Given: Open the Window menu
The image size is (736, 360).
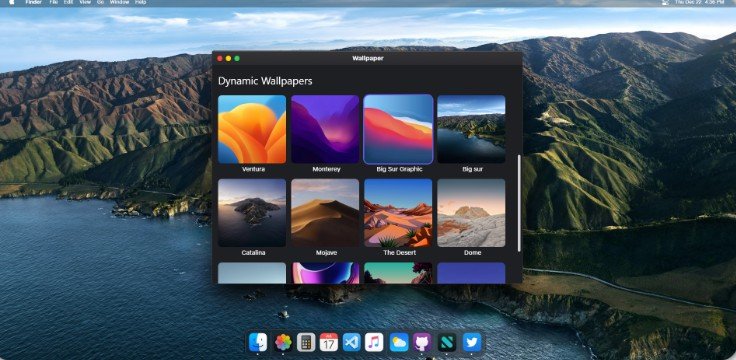Looking at the screenshot, I should tap(119, 2).
